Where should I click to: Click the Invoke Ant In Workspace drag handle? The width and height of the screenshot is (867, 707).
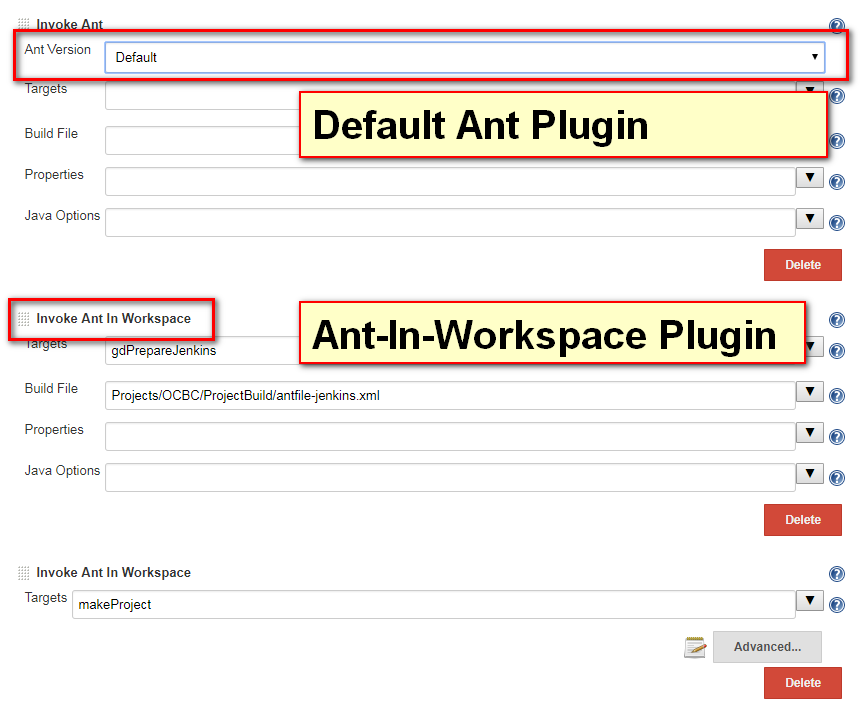[x=22, y=319]
